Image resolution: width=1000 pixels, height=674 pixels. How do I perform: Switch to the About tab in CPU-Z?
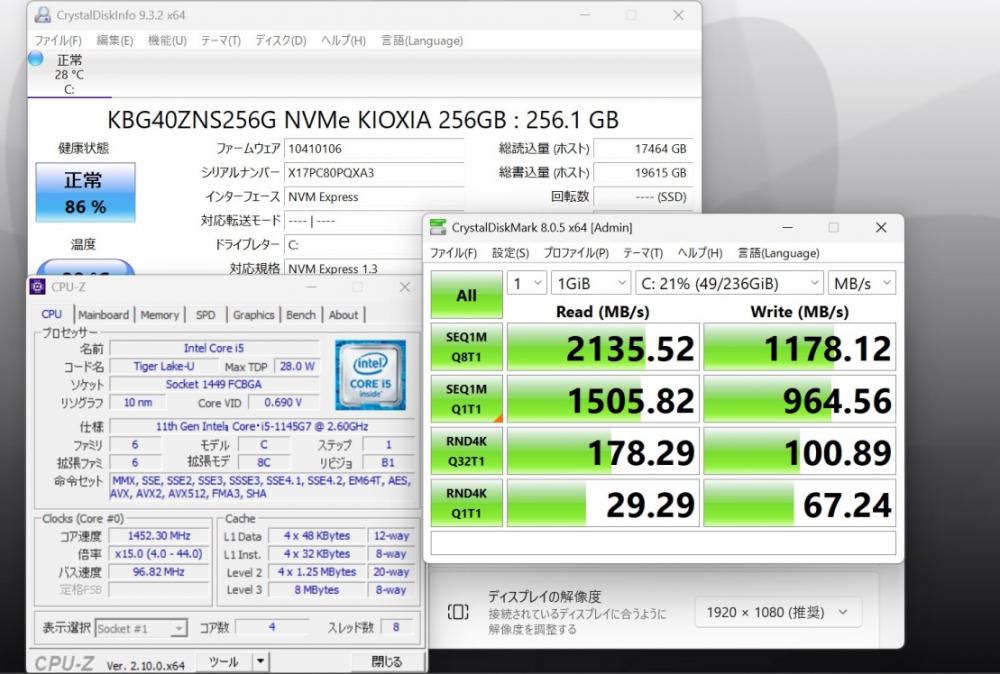tap(343, 314)
